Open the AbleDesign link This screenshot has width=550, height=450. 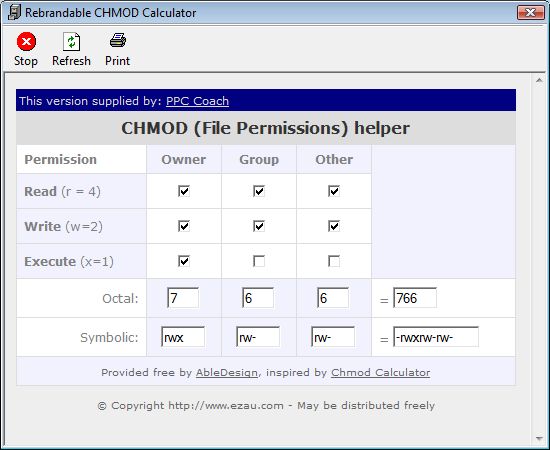click(x=227, y=372)
